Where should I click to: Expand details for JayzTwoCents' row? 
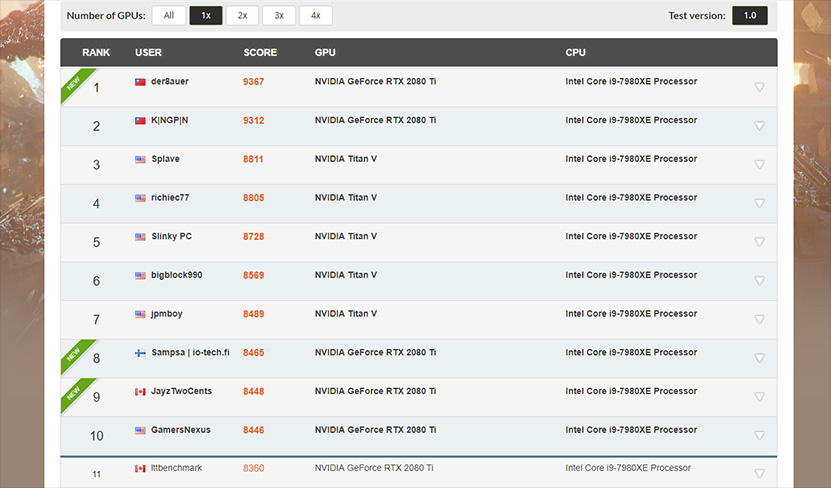pos(759,396)
